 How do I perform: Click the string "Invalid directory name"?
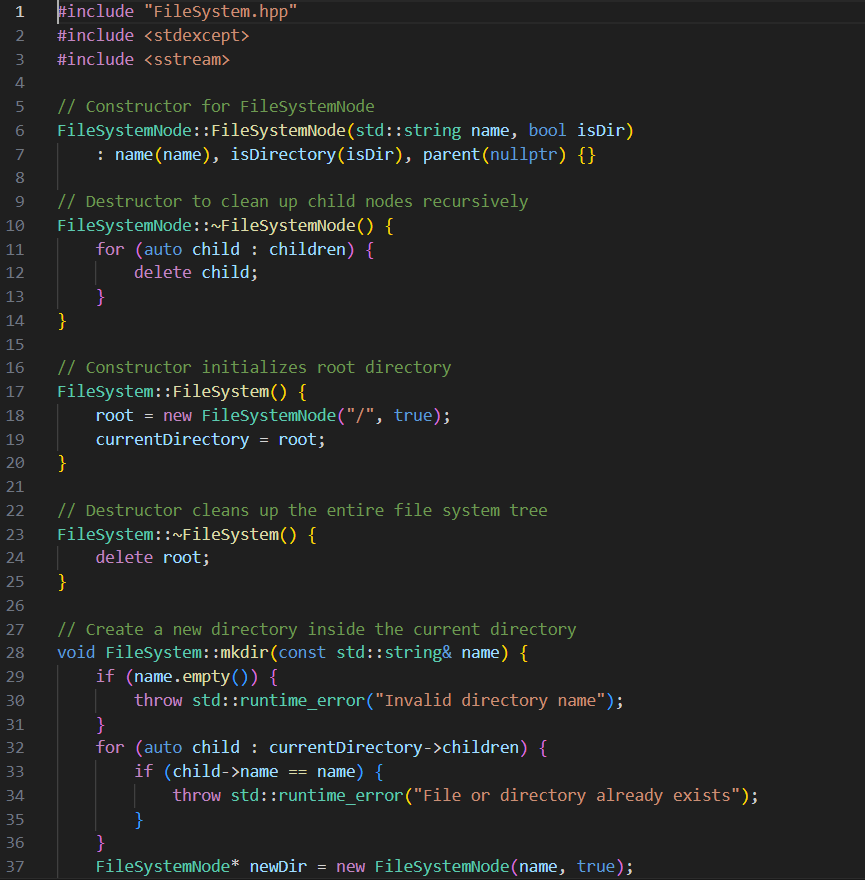click(x=490, y=700)
